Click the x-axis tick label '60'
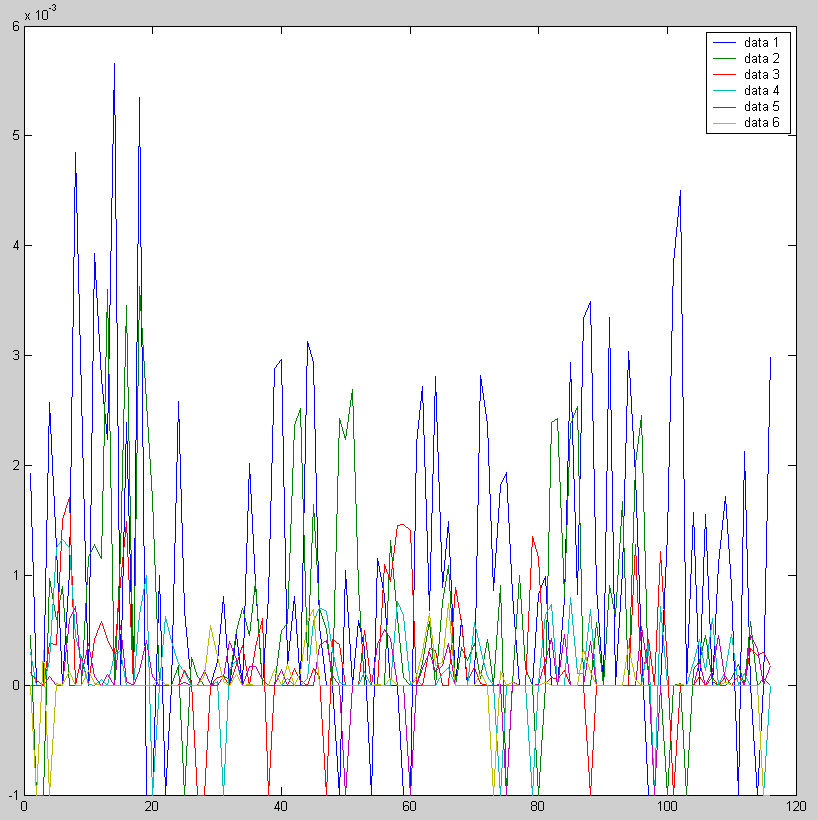 click(408, 807)
